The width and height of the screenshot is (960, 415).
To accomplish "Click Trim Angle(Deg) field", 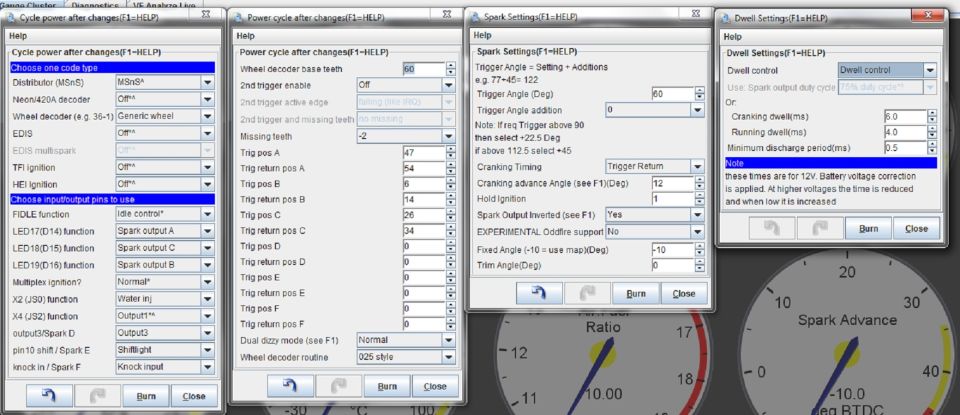I will pos(673,266).
